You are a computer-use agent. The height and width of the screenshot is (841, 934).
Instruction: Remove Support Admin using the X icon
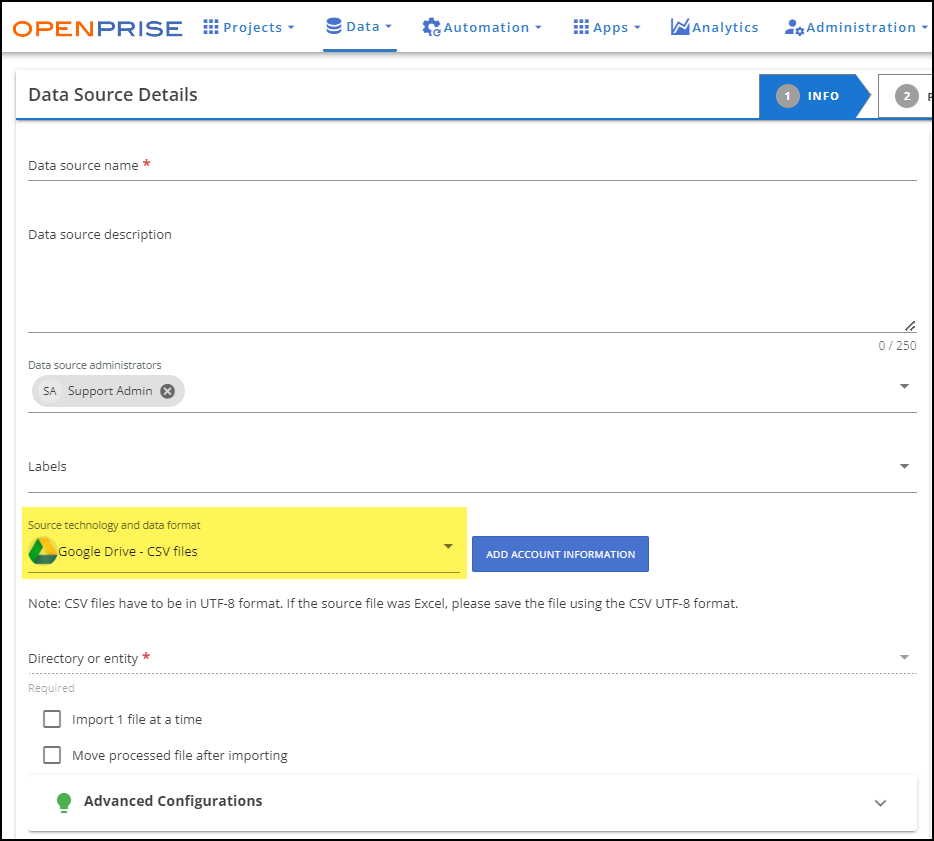167,391
